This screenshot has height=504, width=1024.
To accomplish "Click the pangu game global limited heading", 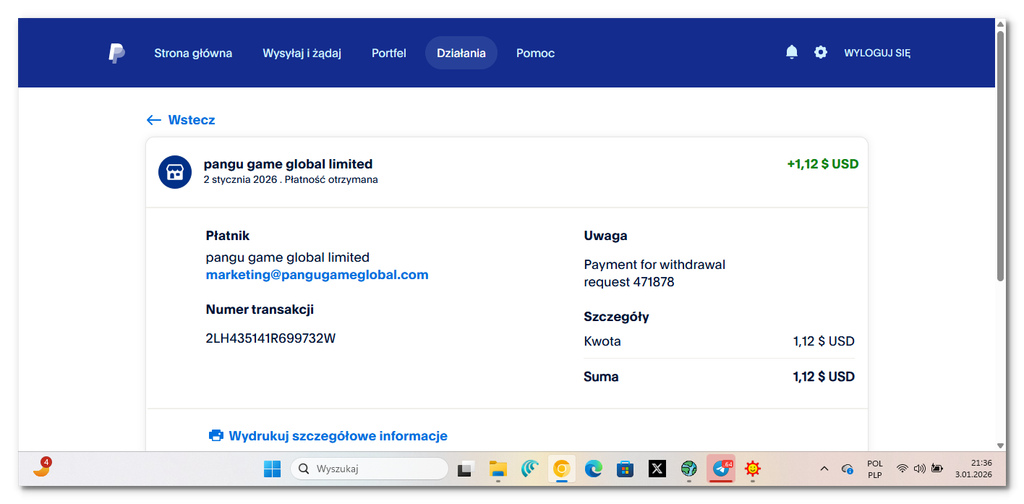I will [288, 164].
